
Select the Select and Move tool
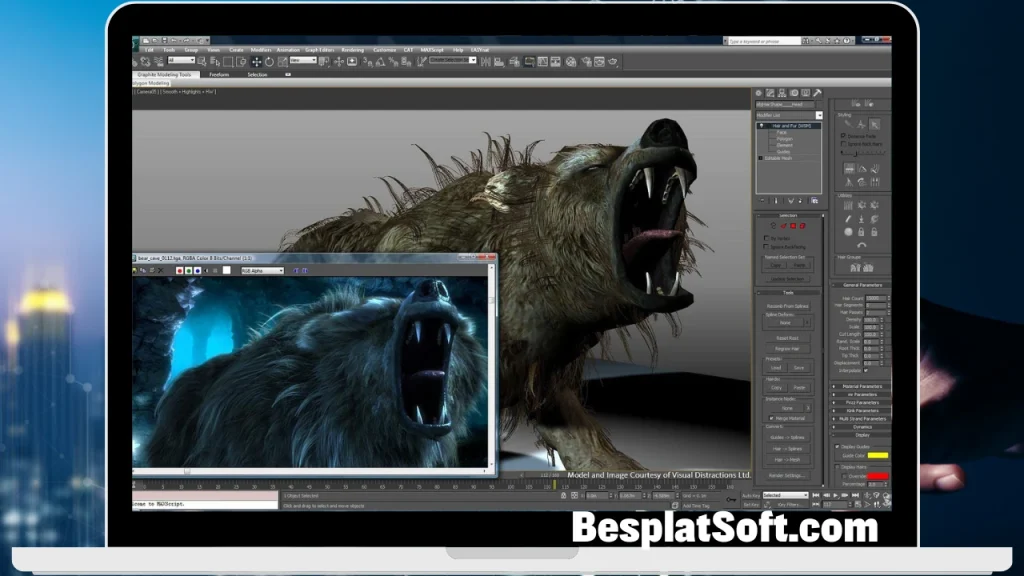pos(258,62)
